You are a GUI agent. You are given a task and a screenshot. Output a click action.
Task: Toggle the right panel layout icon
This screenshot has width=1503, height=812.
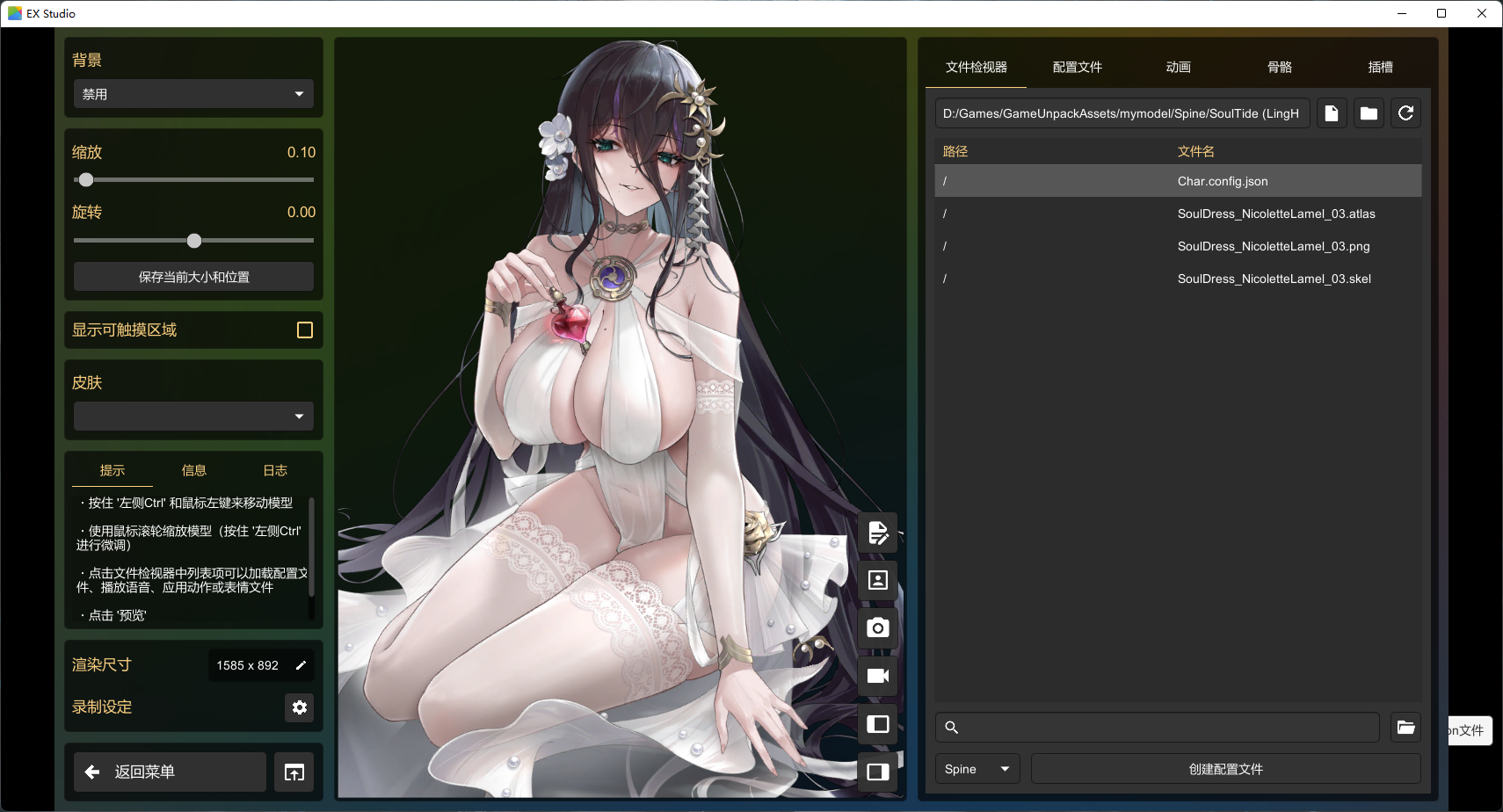878,772
